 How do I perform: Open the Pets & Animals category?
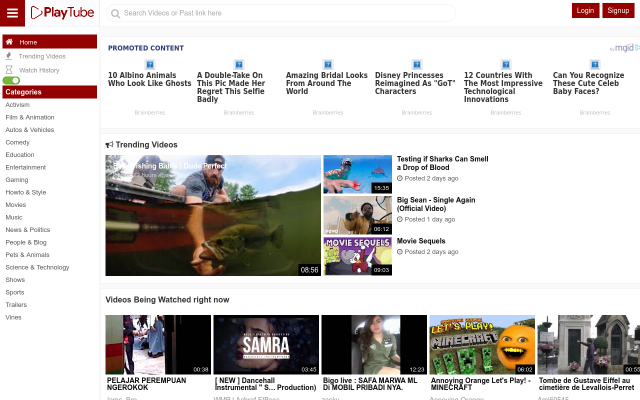pyautogui.click(x=27, y=255)
